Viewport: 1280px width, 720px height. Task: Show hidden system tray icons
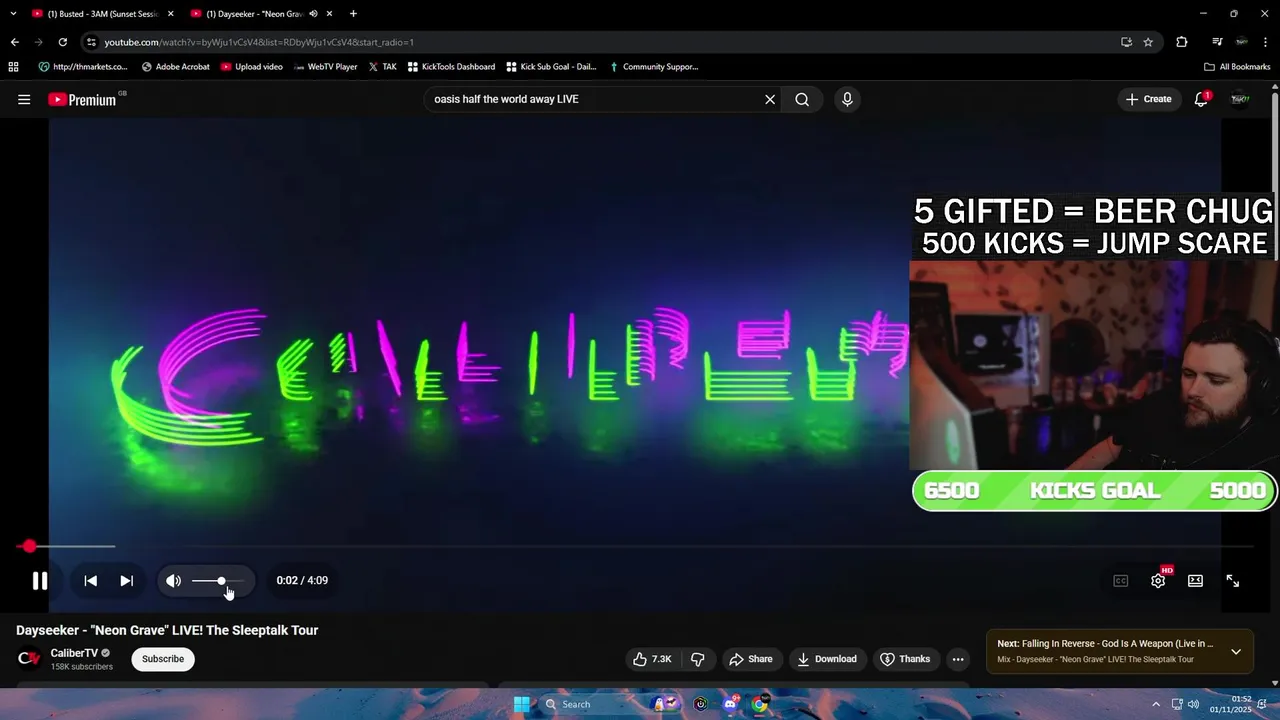point(1156,704)
